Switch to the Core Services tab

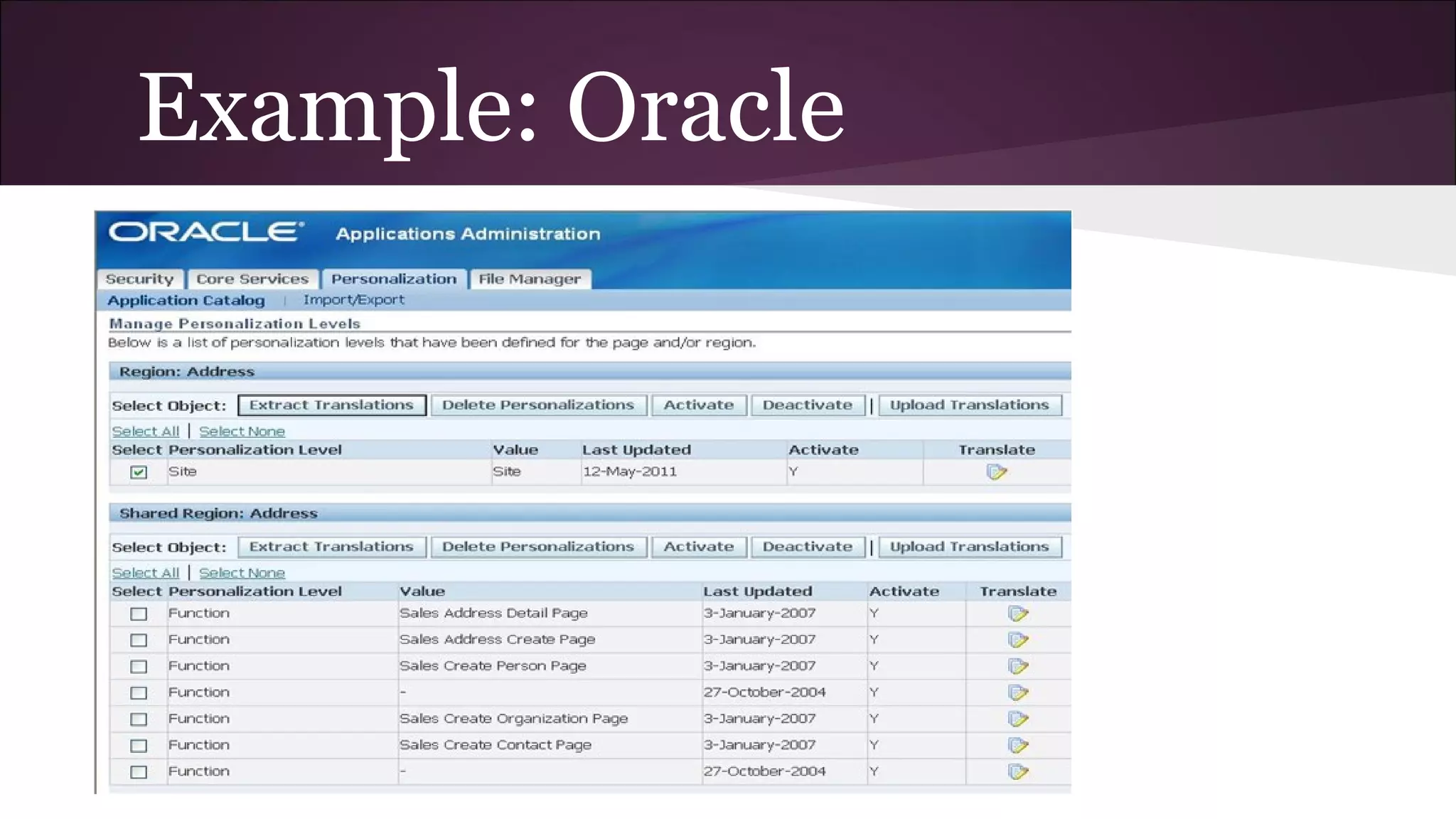(x=252, y=279)
